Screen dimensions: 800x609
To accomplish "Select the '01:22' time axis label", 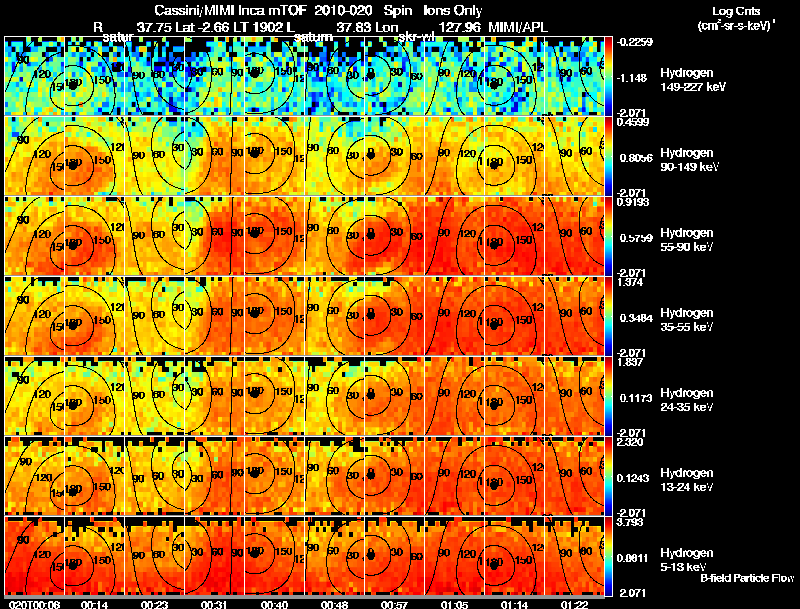I will [574, 604].
